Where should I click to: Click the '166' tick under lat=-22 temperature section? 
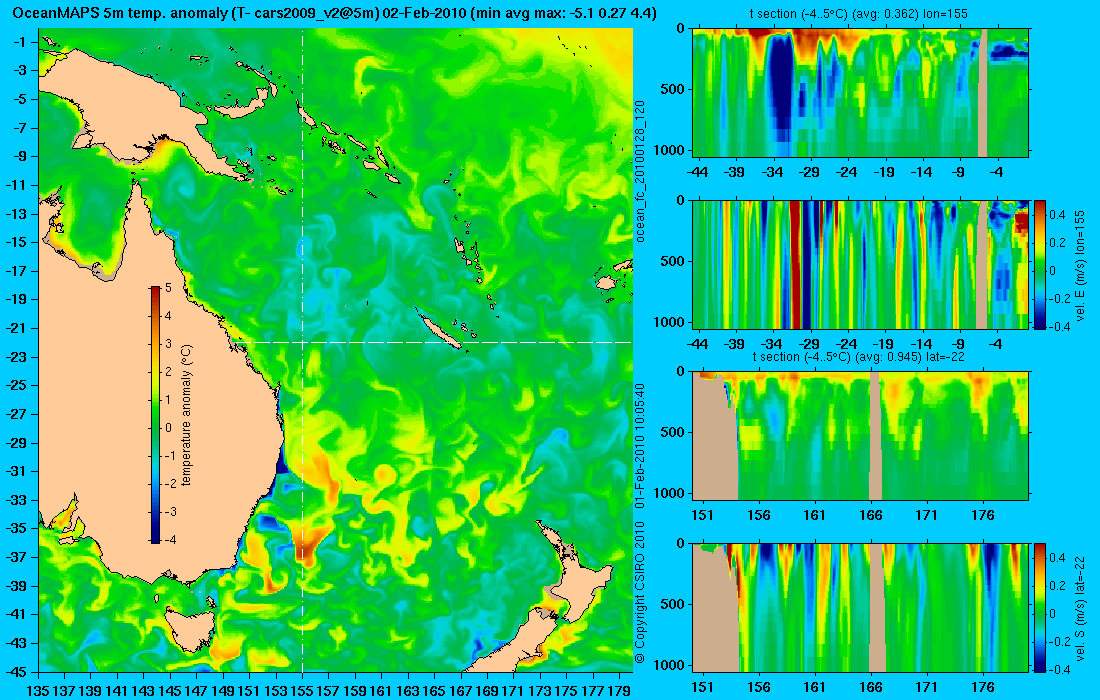click(x=871, y=515)
